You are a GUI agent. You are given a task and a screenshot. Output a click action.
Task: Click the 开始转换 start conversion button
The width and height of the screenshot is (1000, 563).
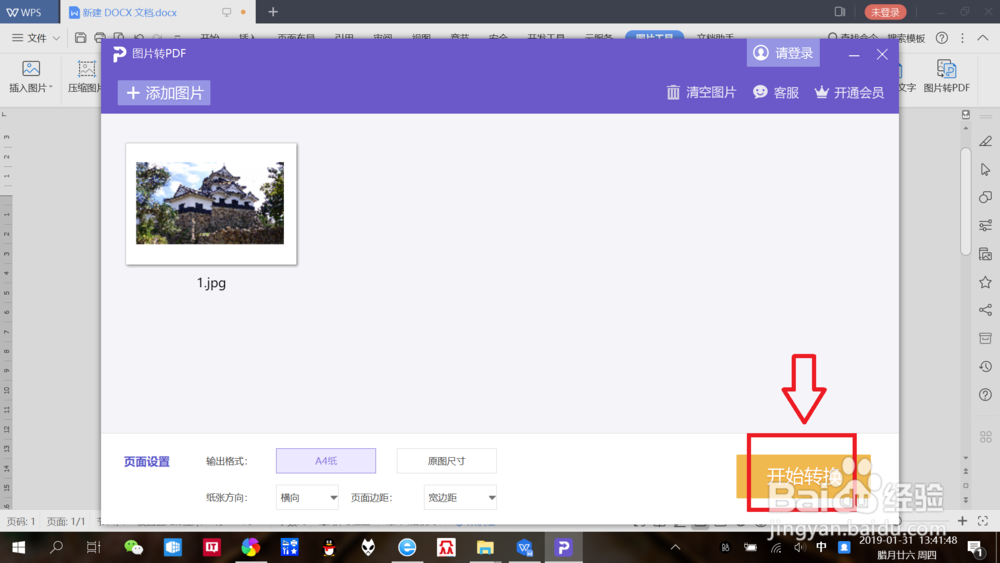(x=804, y=476)
